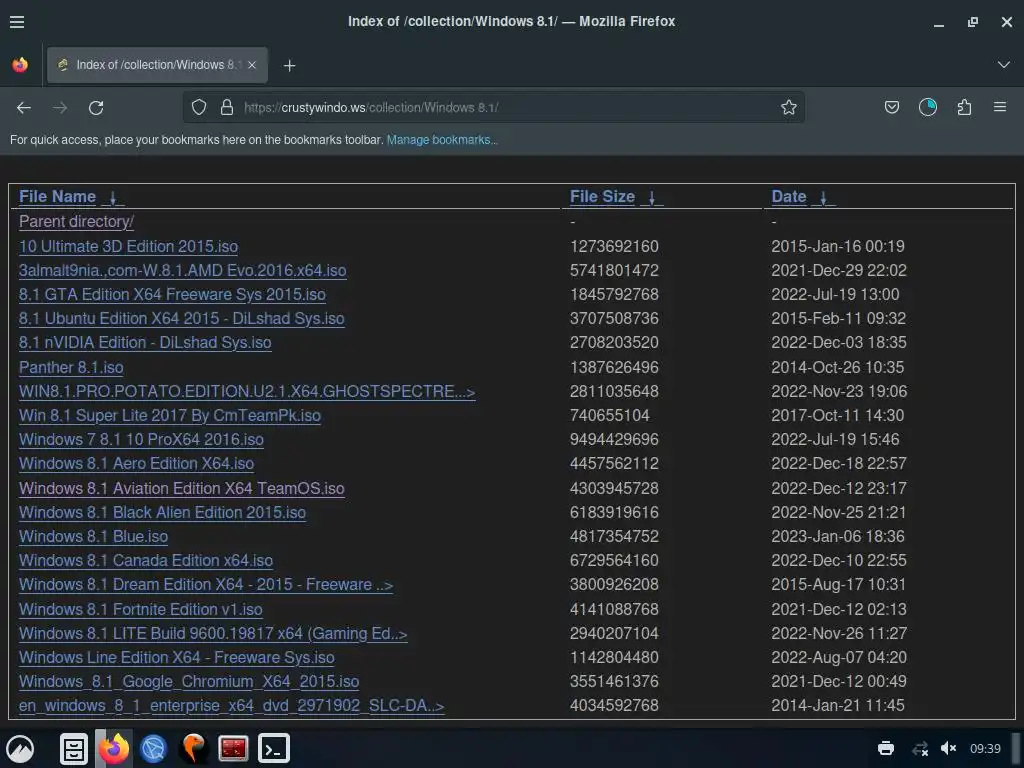Click the forward navigation arrow
This screenshot has height=768, width=1024.
pos(60,107)
